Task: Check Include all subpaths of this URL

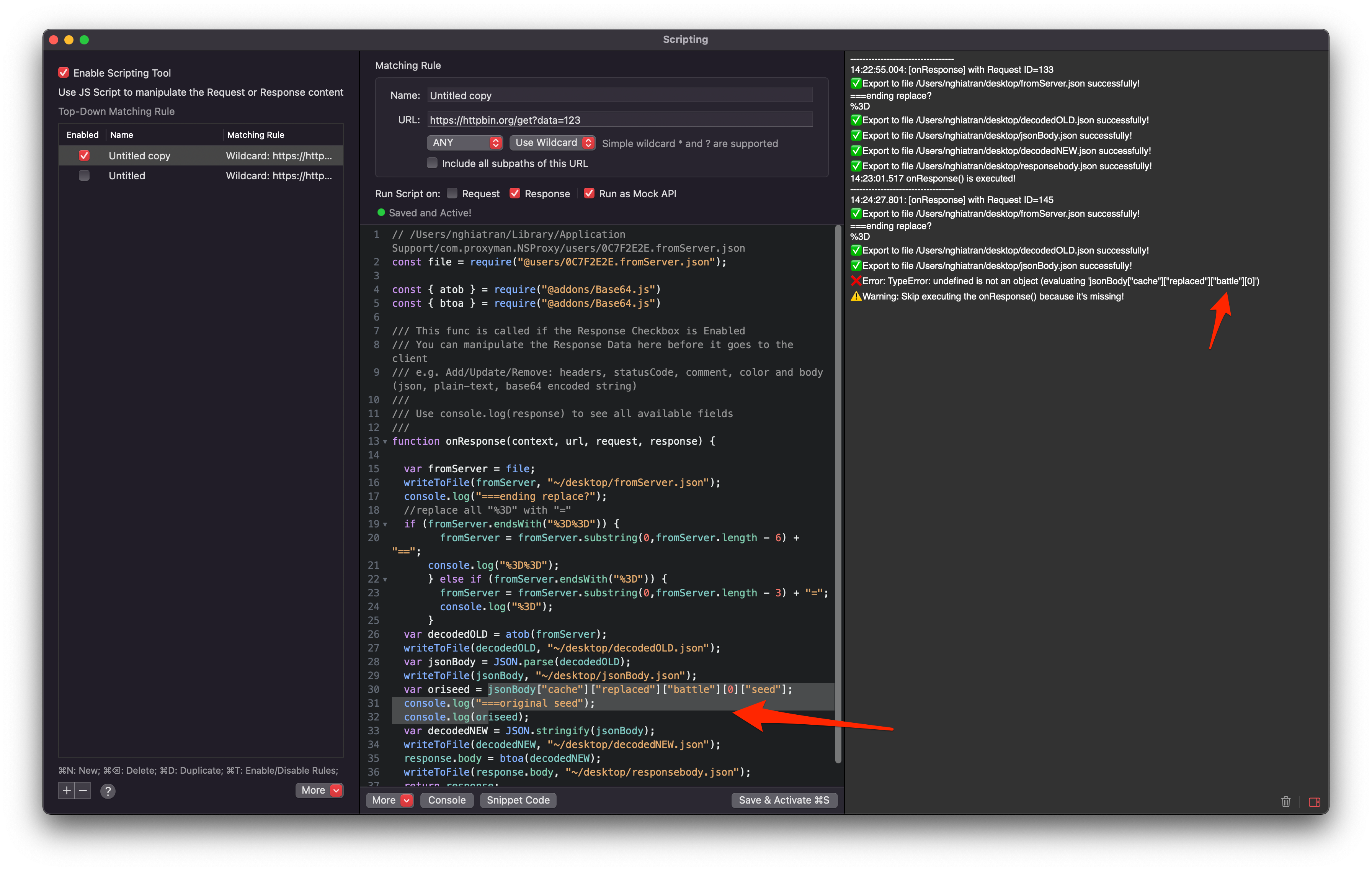Action: pyautogui.click(x=433, y=163)
